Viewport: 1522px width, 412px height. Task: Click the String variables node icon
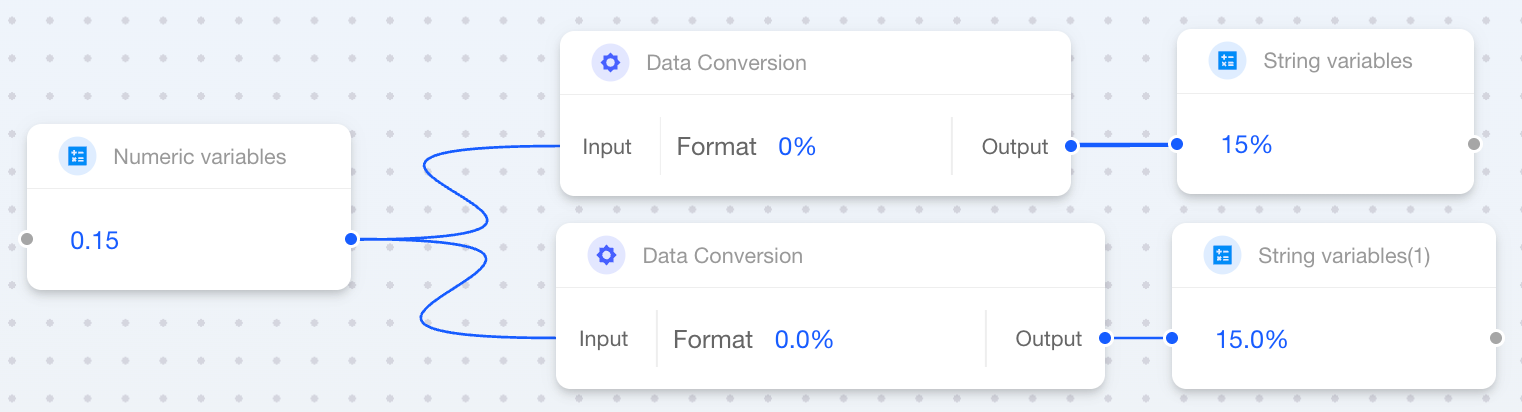click(1227, 61)
